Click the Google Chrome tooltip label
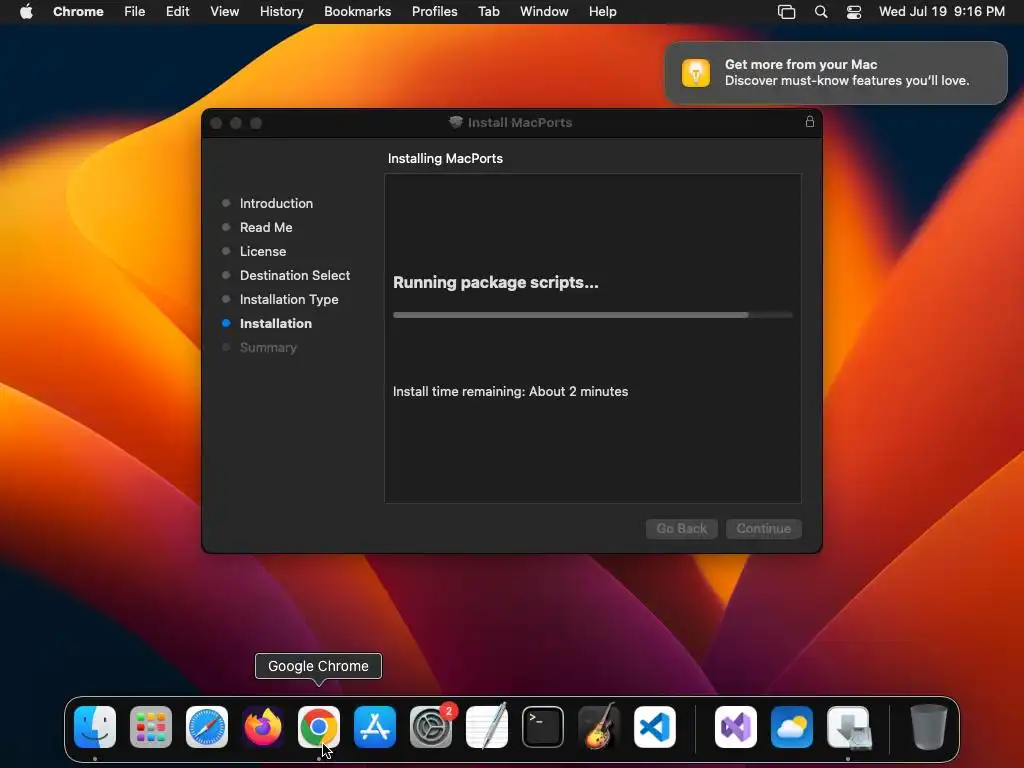1024x768 pixels. point(318,666)
